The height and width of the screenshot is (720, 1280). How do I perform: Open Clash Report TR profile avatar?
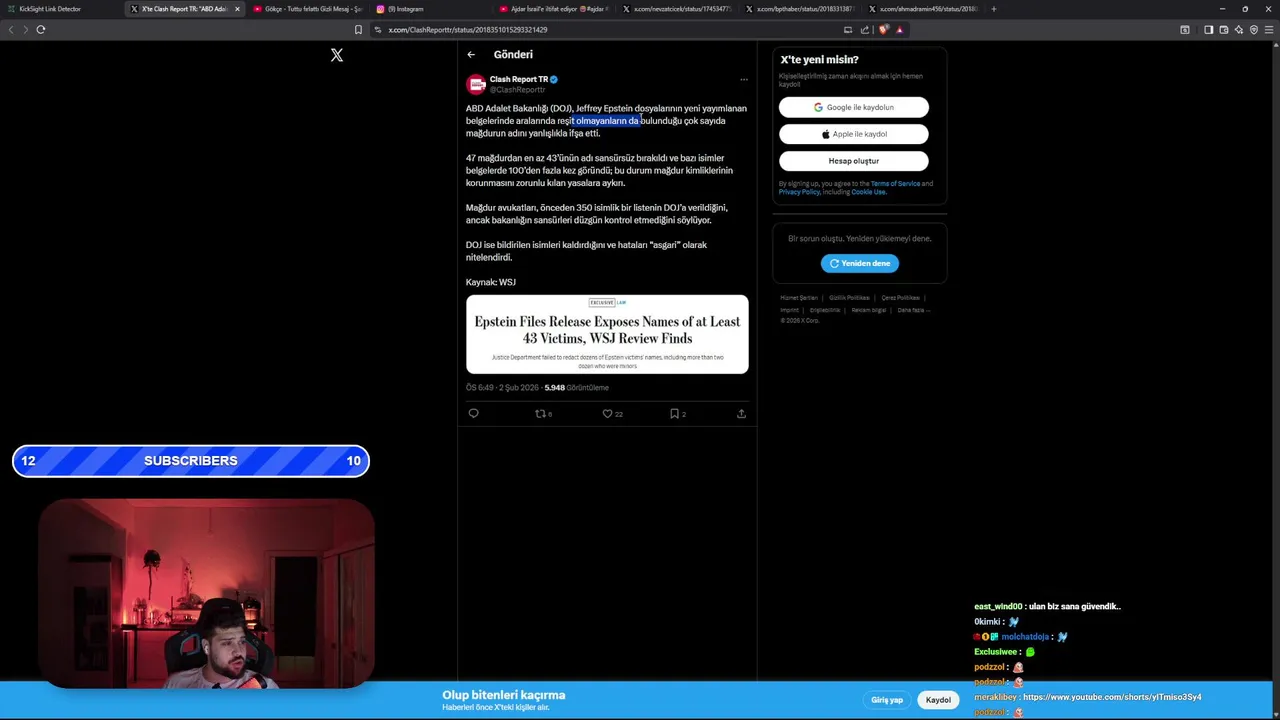pyautogui.click(x=476, y=84)
